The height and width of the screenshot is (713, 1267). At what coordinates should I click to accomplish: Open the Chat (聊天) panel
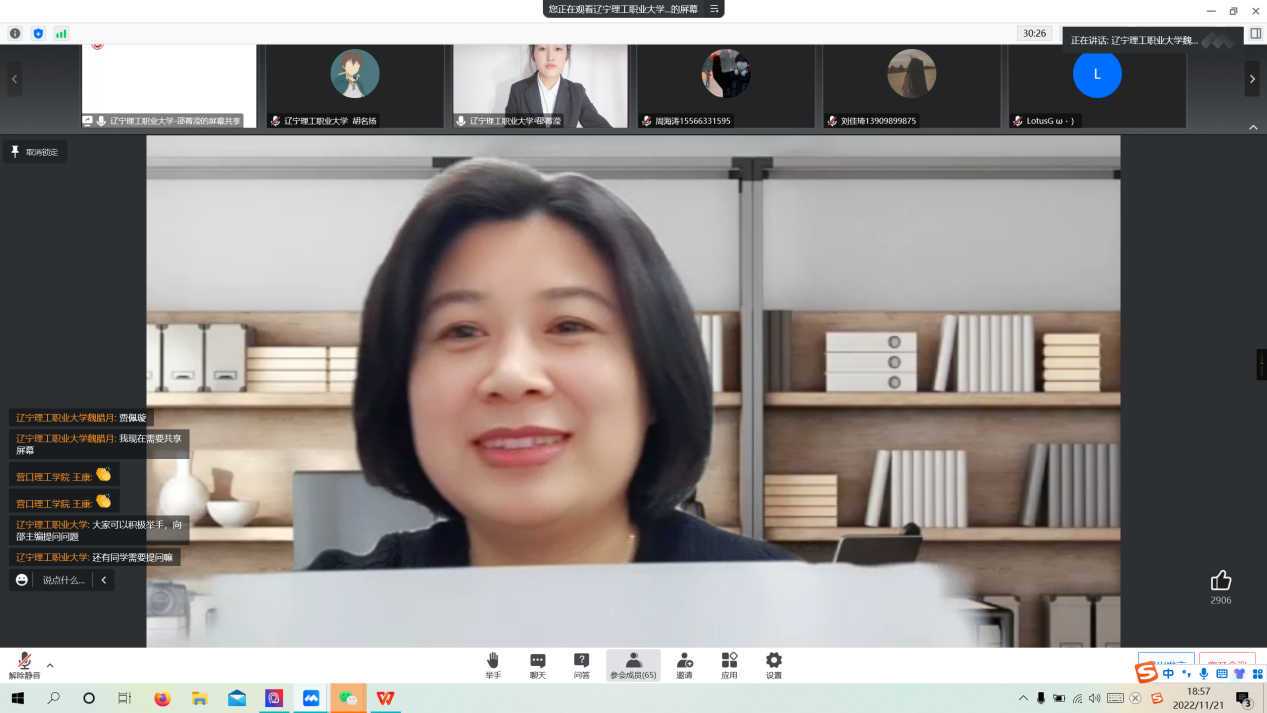coord(538,664)
